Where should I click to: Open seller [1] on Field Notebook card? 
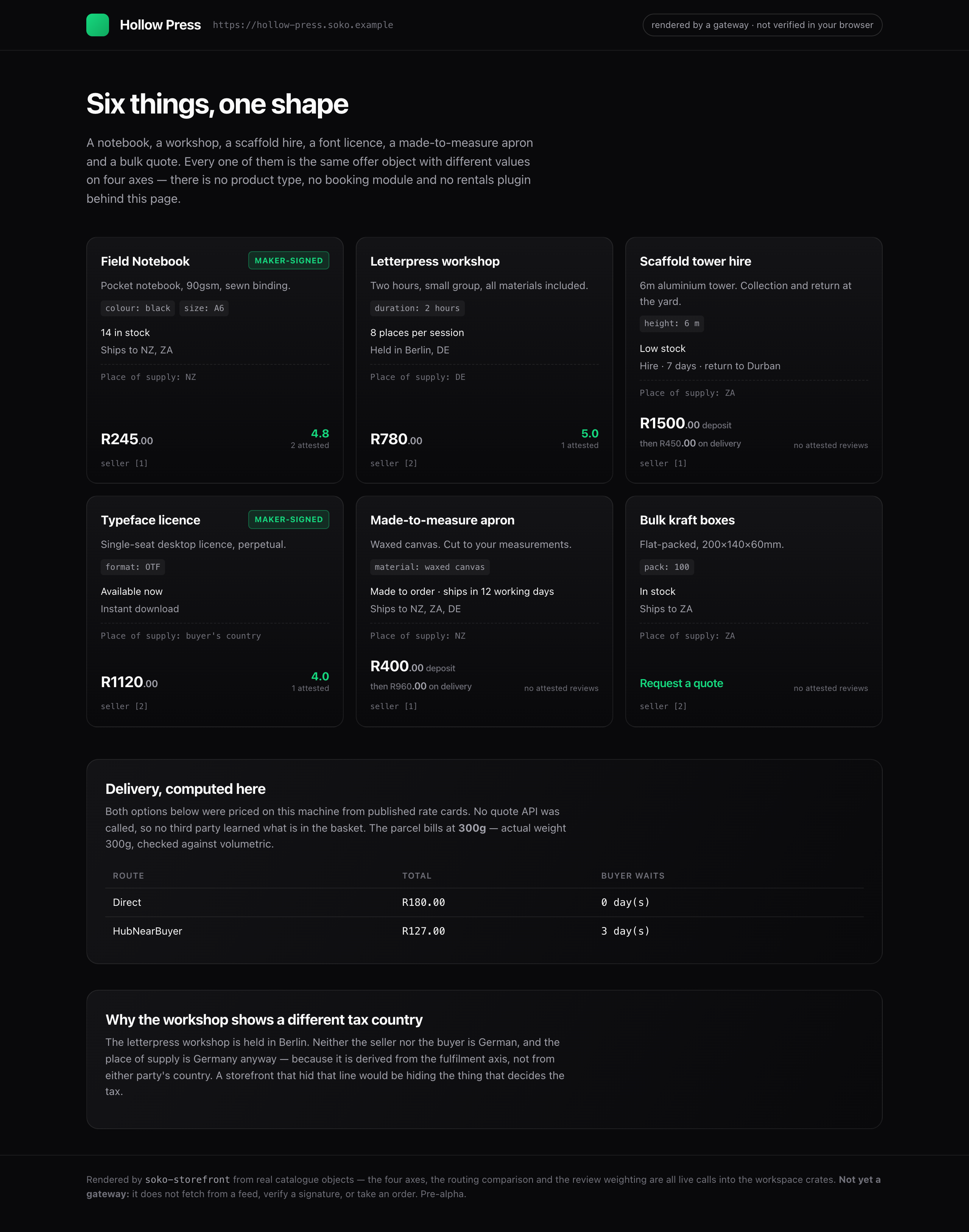(124, 464)
